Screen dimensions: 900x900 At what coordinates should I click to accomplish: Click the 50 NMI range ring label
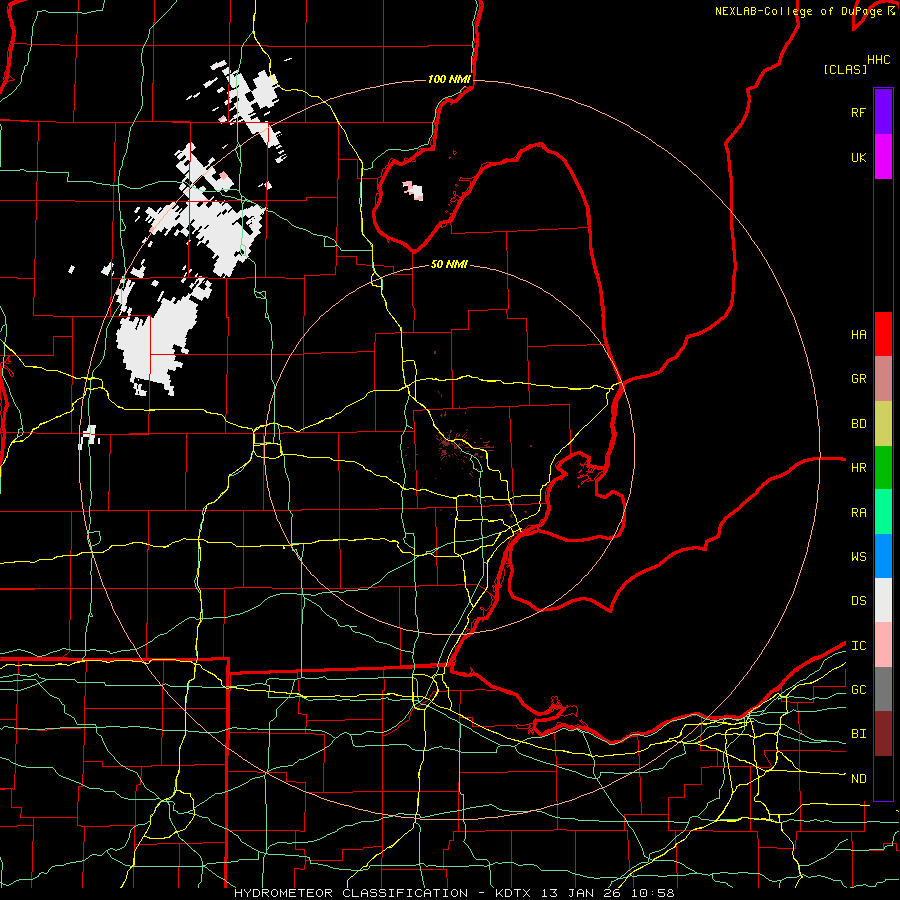[449, 264]
